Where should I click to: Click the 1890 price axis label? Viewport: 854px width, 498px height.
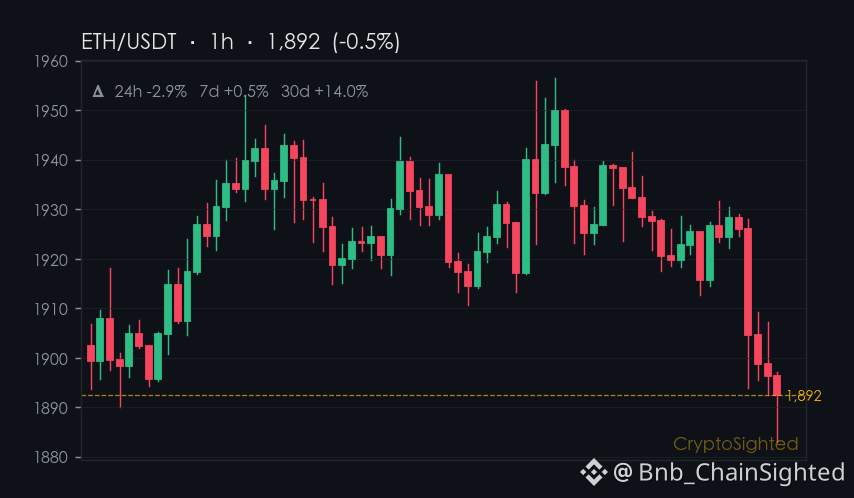51,408
